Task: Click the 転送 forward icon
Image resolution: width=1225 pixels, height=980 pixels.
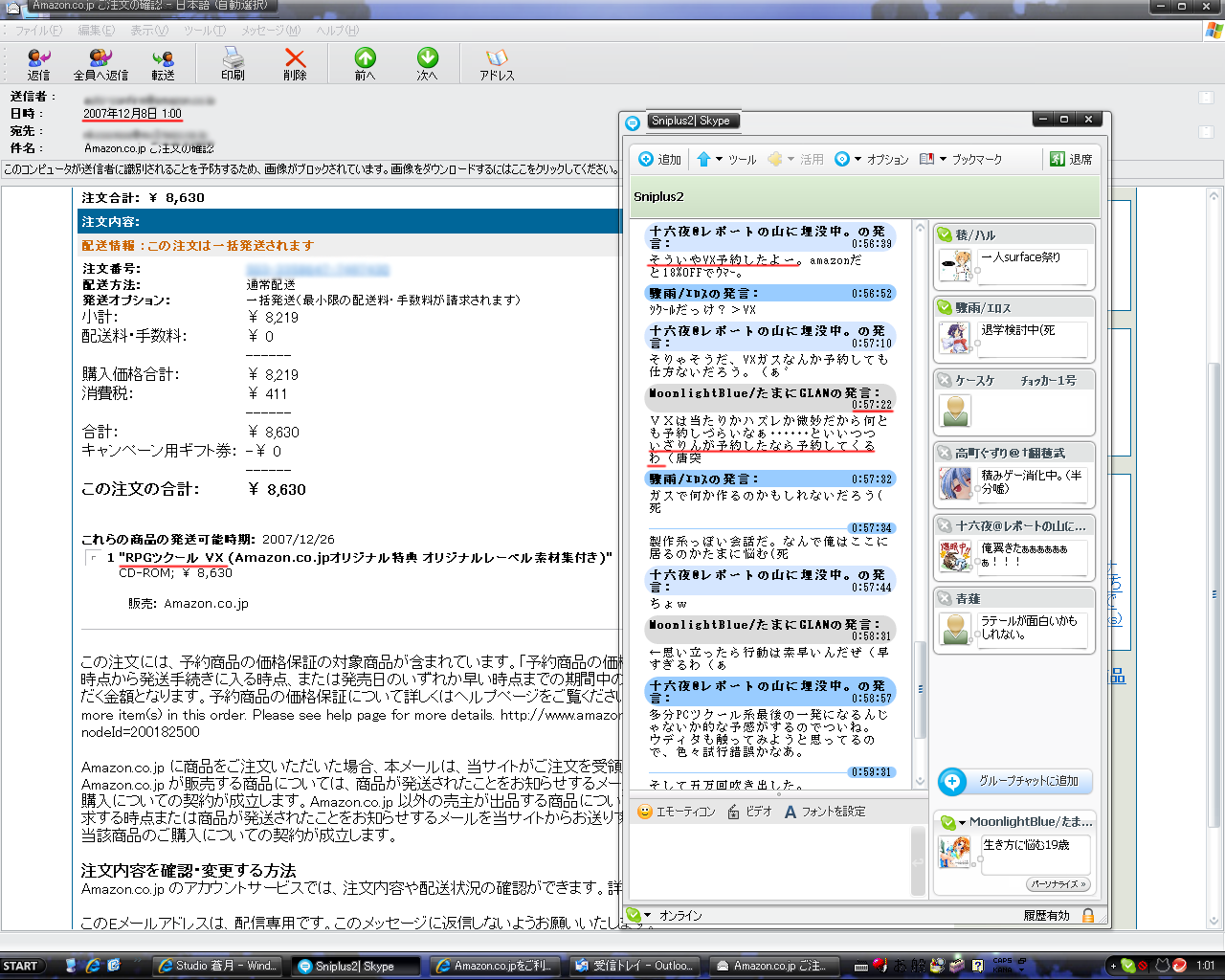Action: pyautogui.click(x=163, y=59)
